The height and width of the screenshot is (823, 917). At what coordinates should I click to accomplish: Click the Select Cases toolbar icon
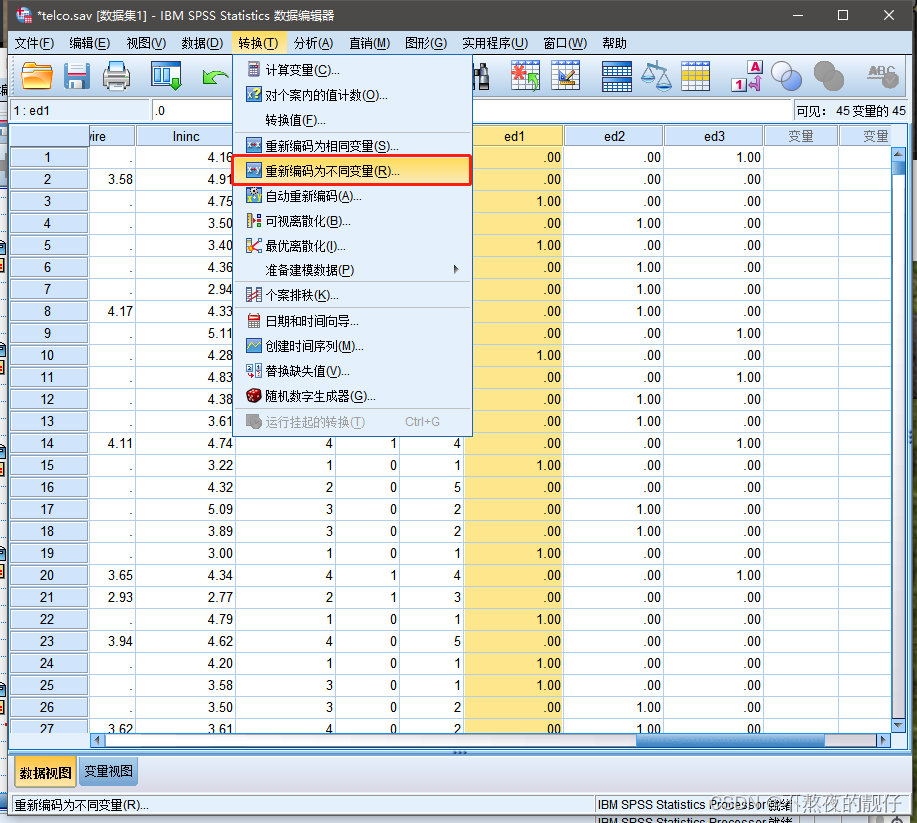click(695, 76)
